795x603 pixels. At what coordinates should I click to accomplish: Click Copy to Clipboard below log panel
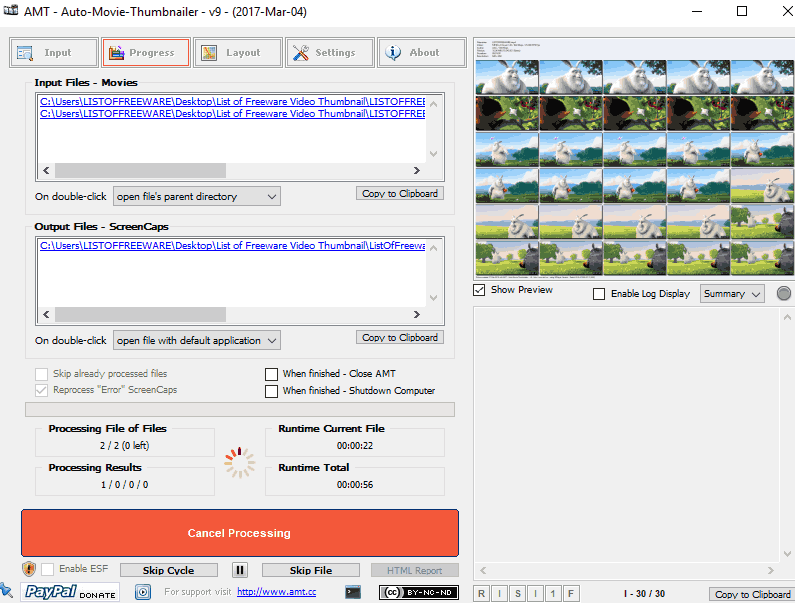pyautogui.click(x=752, y=594)
